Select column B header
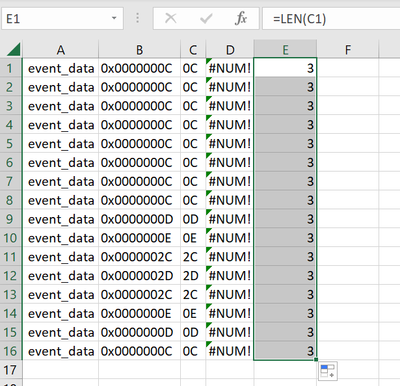 click(139, 50)
